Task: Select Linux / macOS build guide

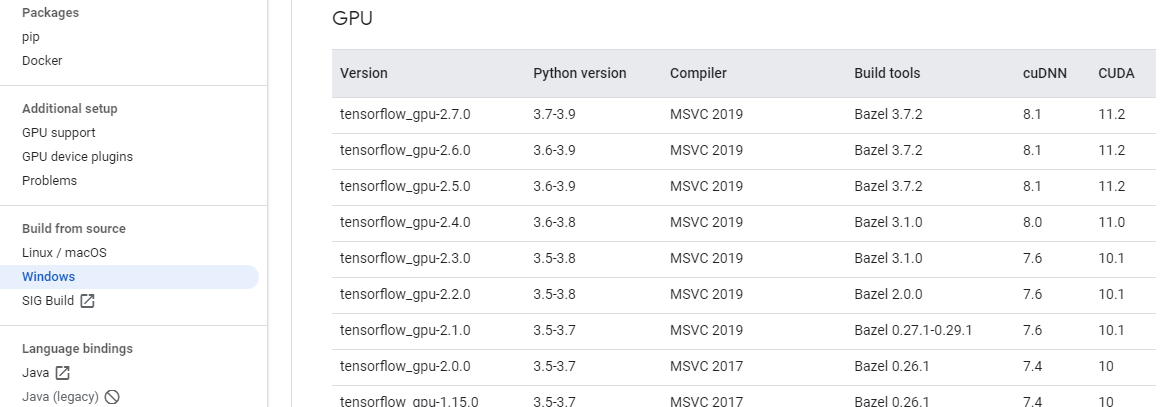Action: (x=64, y=253)
